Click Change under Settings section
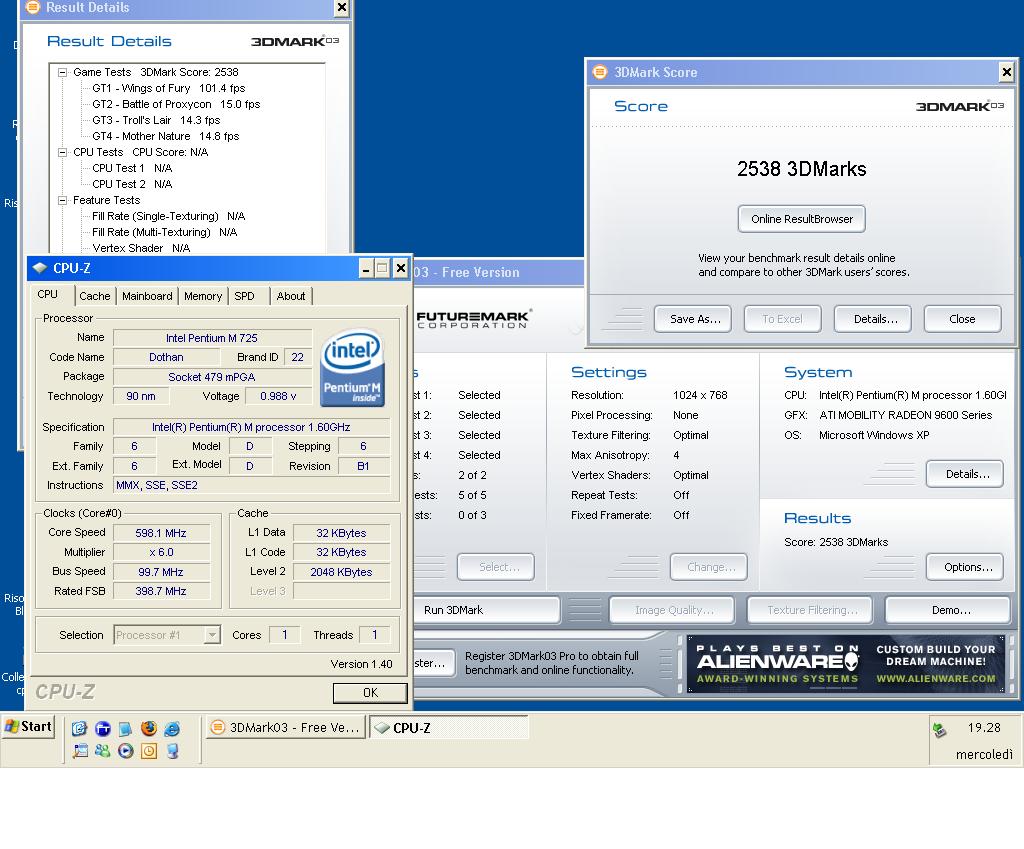Image resolution: width=1024 pixels, height=849 pixels. pyautogui.click(x=709, y=567)
